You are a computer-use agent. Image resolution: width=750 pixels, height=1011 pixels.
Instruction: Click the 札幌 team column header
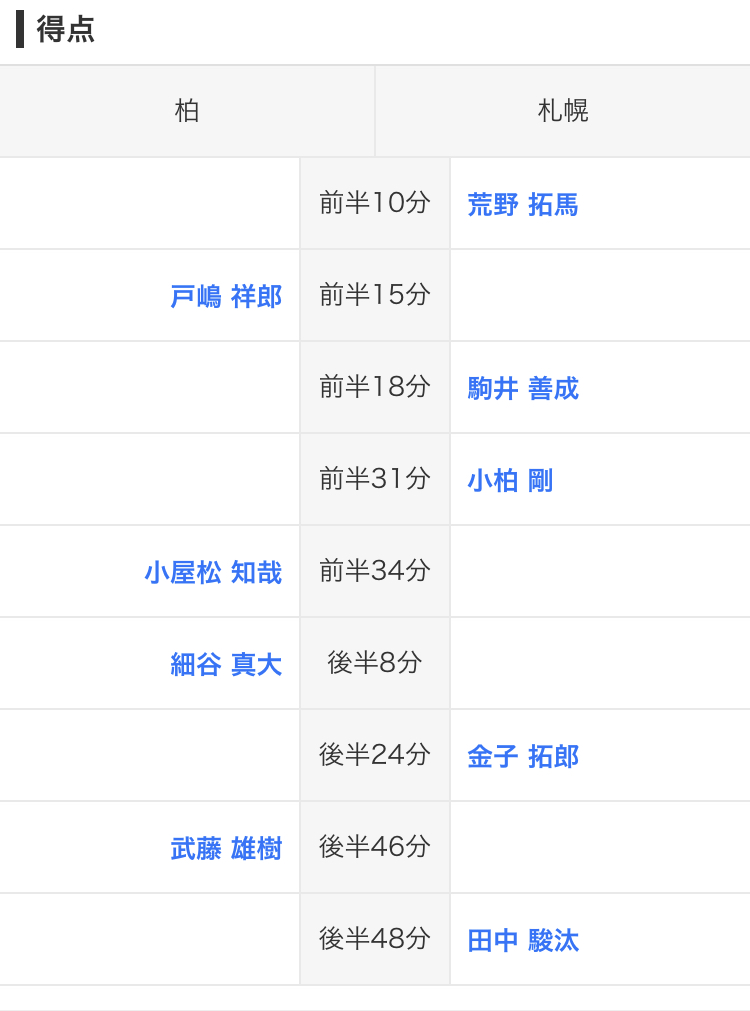tap(563, 111)
